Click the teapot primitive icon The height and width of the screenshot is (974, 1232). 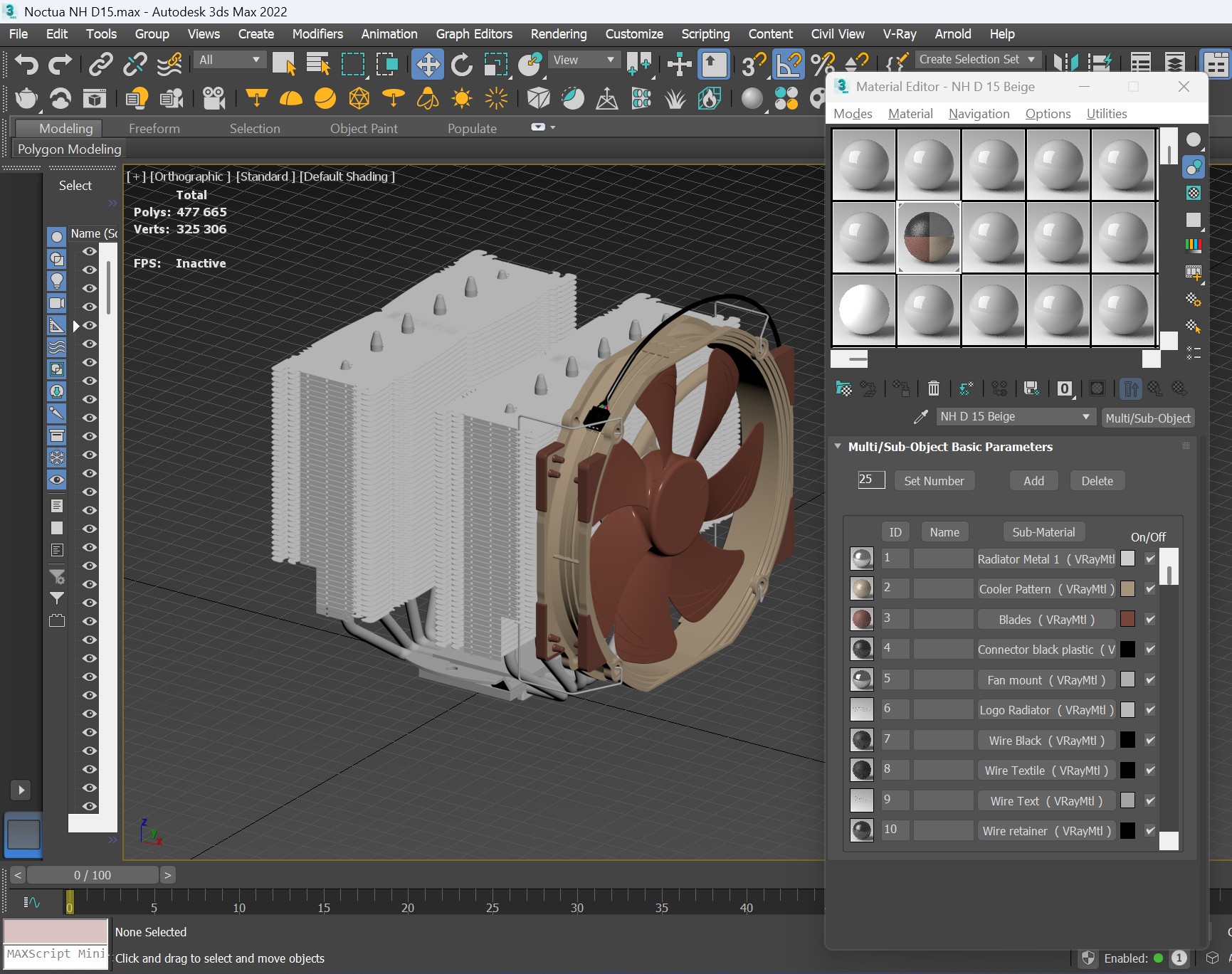coord(26,98)
